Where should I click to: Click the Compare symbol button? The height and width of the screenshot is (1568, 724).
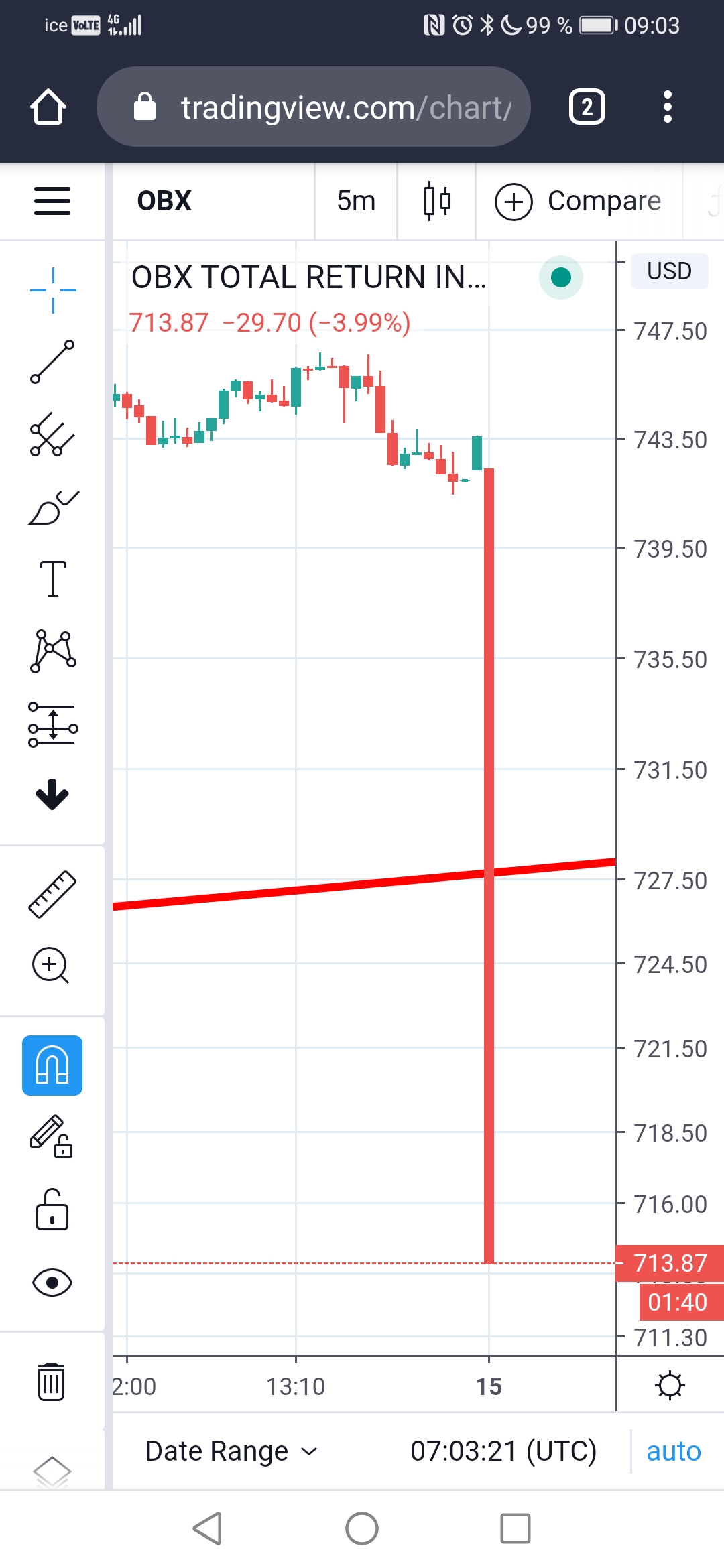pos(578,201)
